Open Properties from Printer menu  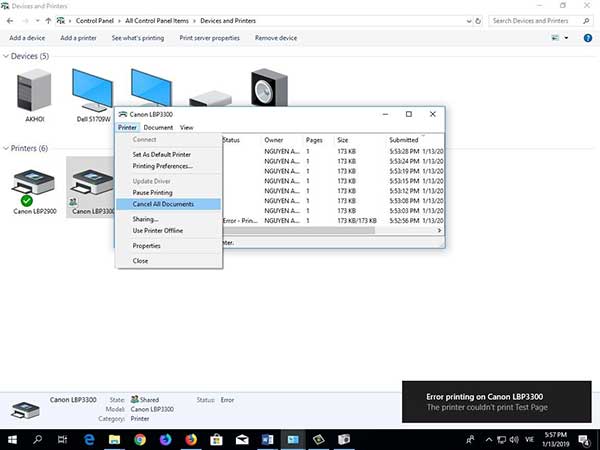(x=168, y=246)
